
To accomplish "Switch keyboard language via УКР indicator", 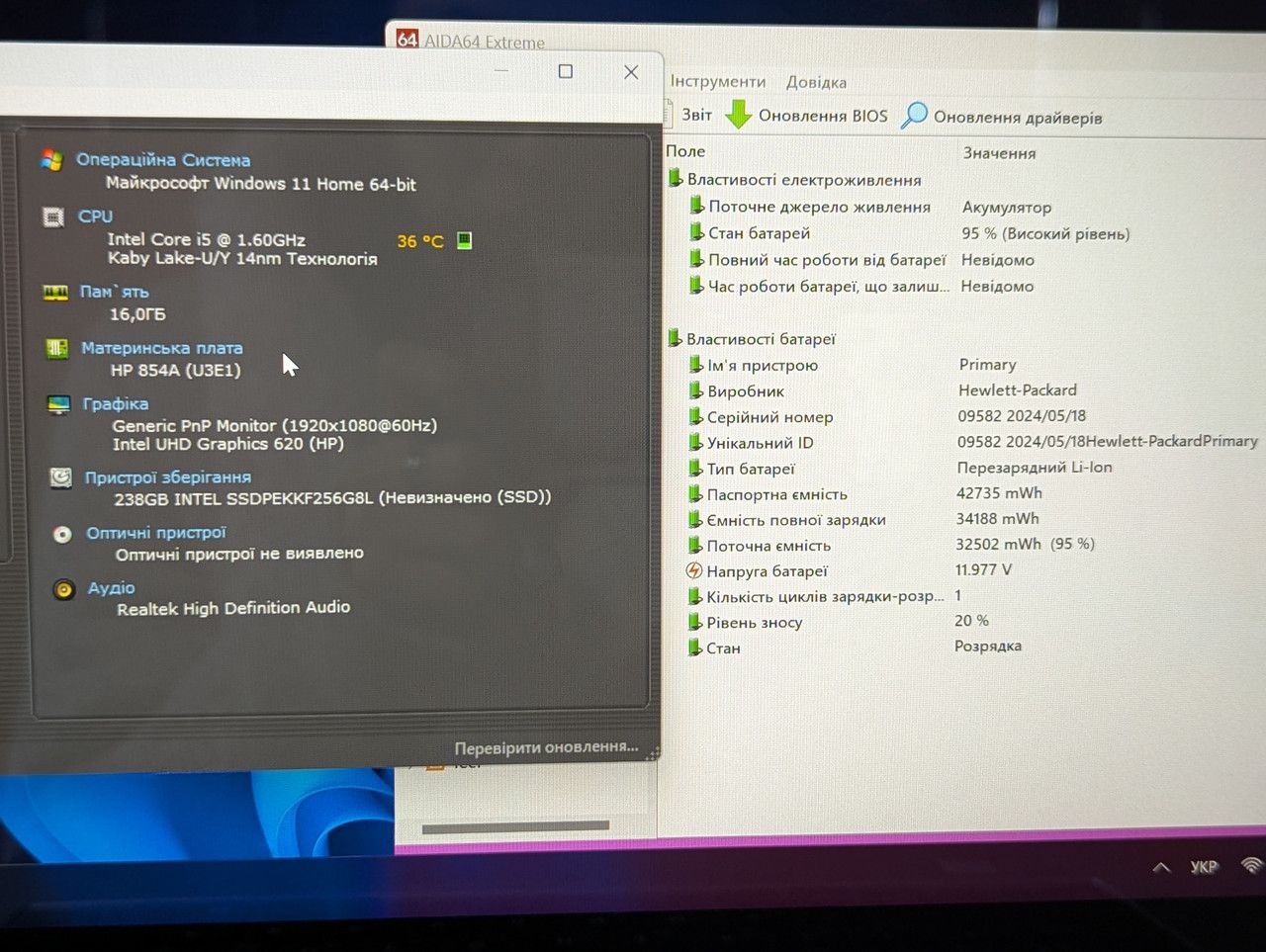I will (x=1204, y=867).
